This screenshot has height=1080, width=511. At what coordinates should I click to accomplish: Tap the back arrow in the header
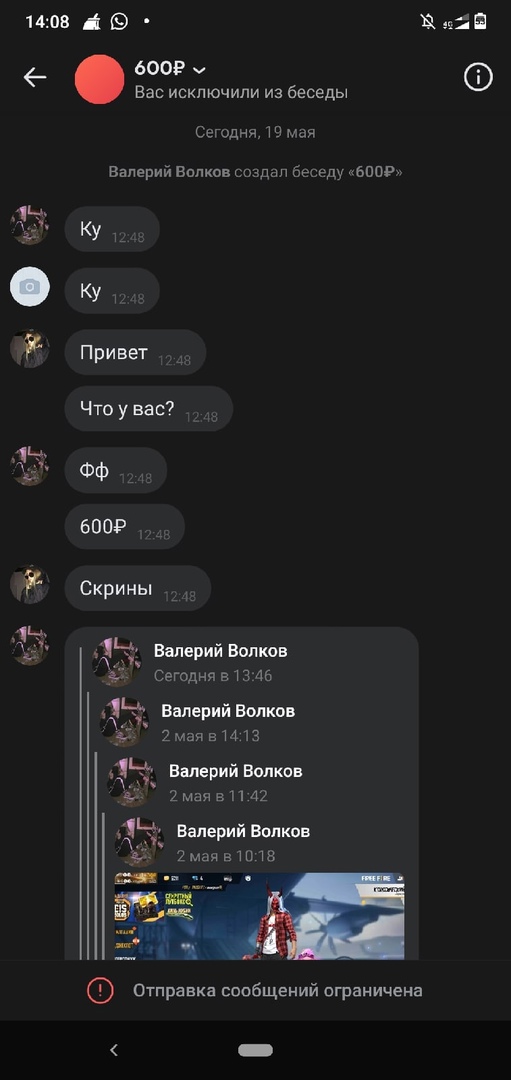pos(35,78)
